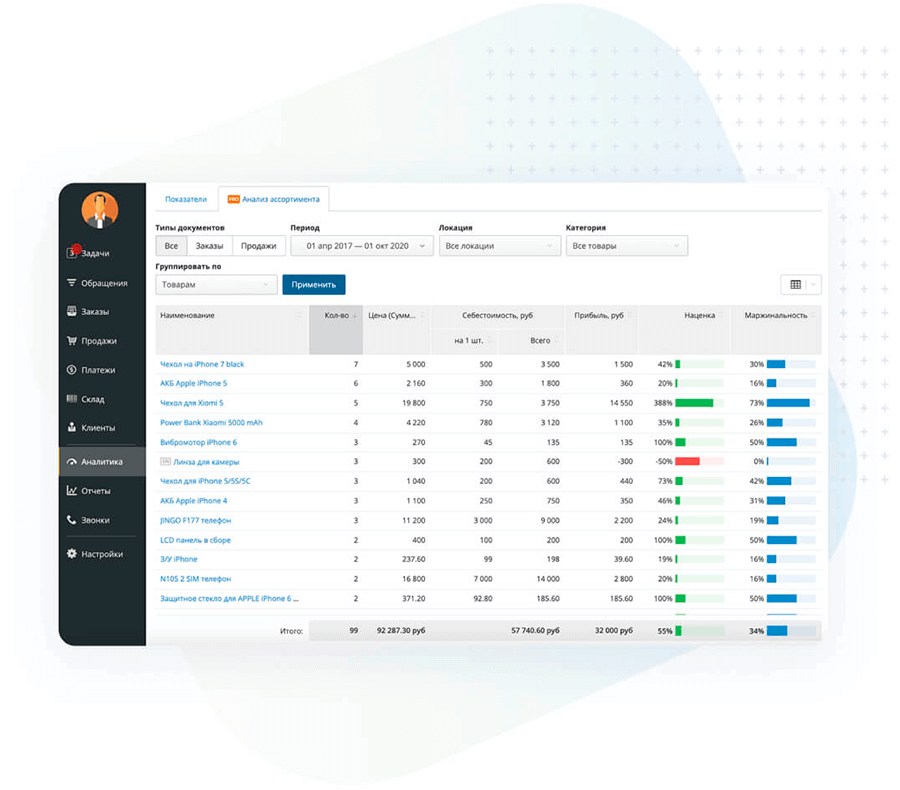Viewport: 900px width, 790px height.
Task: Open the Период date range dropdown
Action: [x=361, y=246]
